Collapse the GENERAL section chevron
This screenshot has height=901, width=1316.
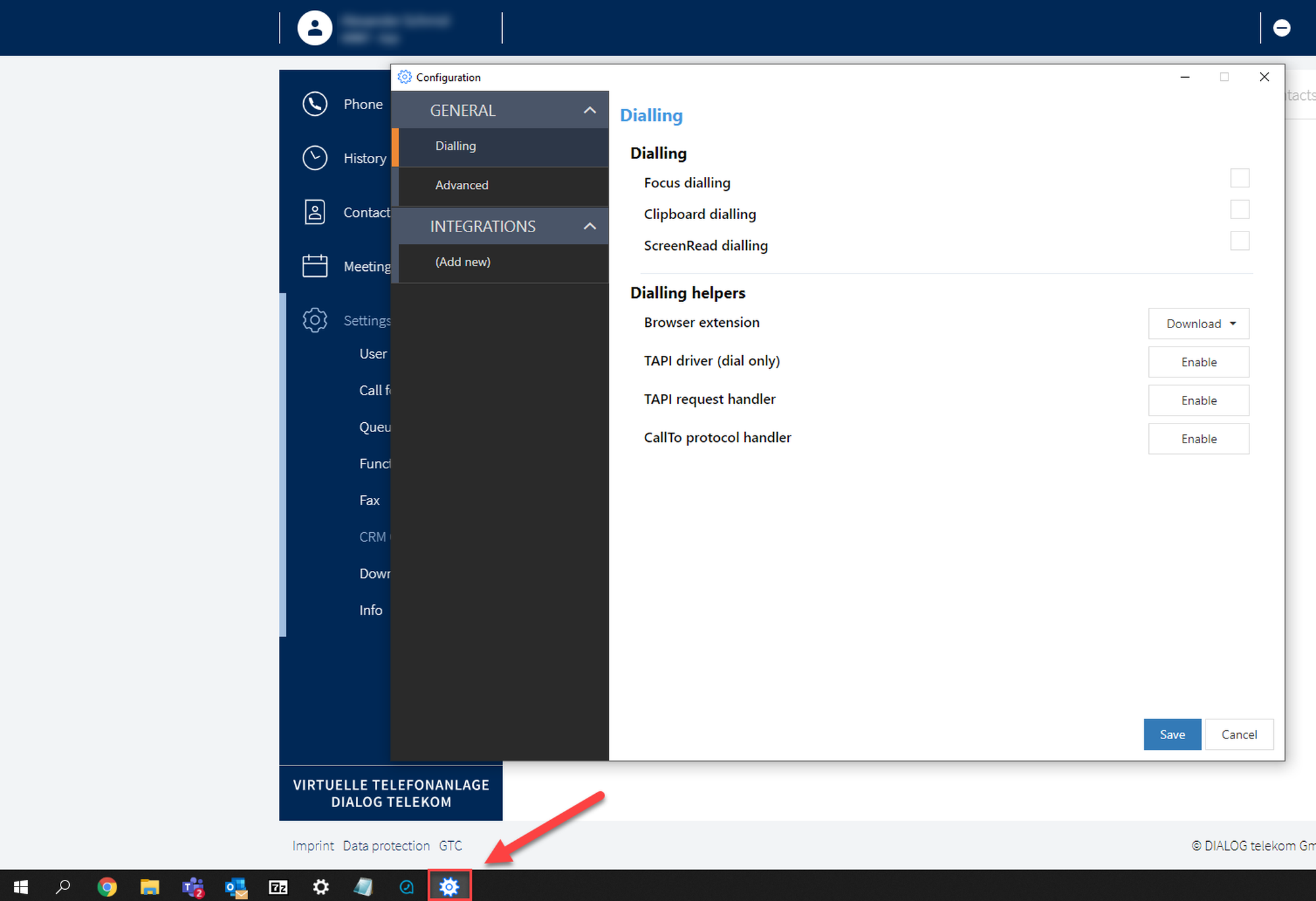[590, 110]
